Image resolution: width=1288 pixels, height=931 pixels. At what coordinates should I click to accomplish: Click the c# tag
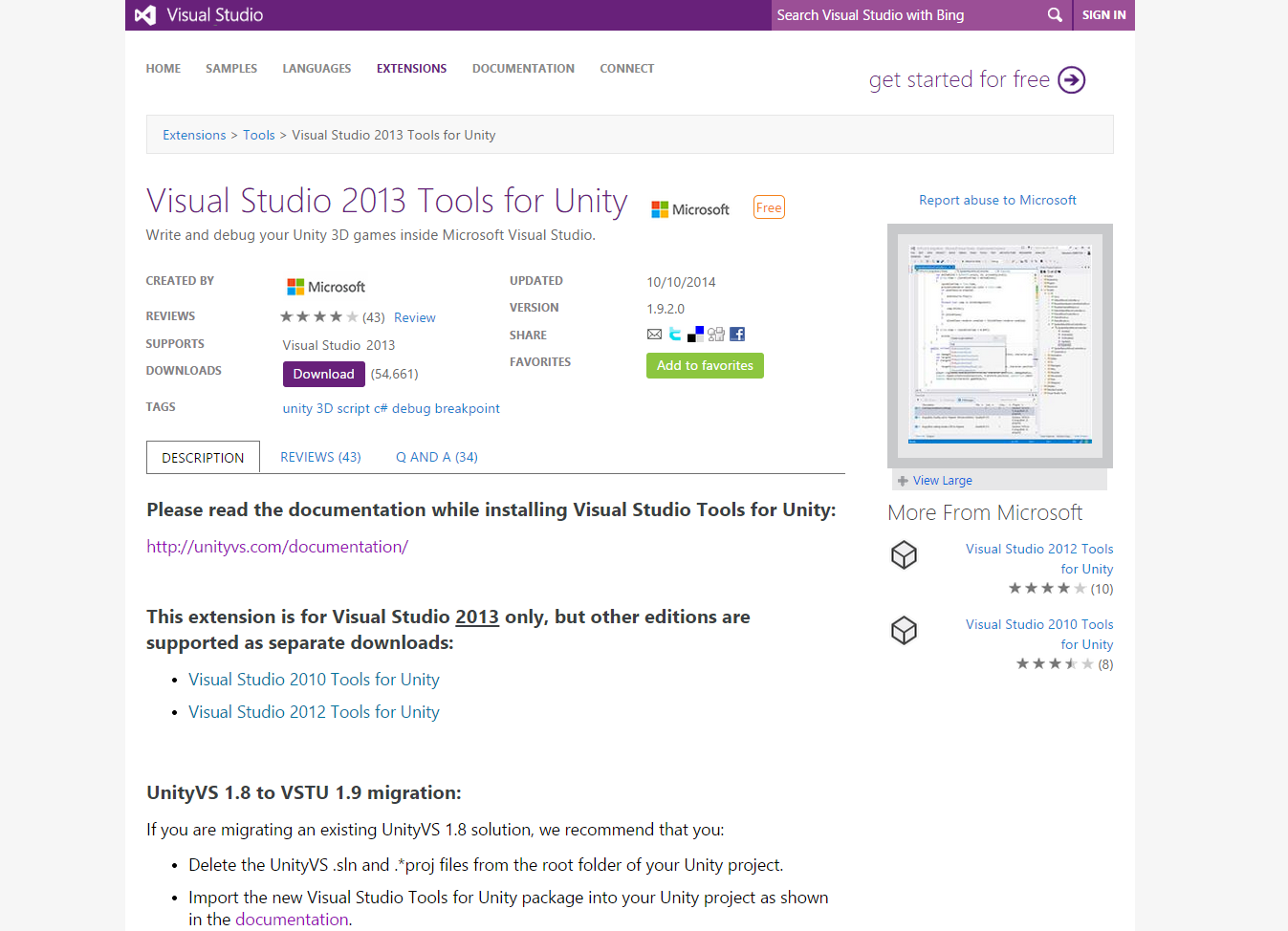381,408
